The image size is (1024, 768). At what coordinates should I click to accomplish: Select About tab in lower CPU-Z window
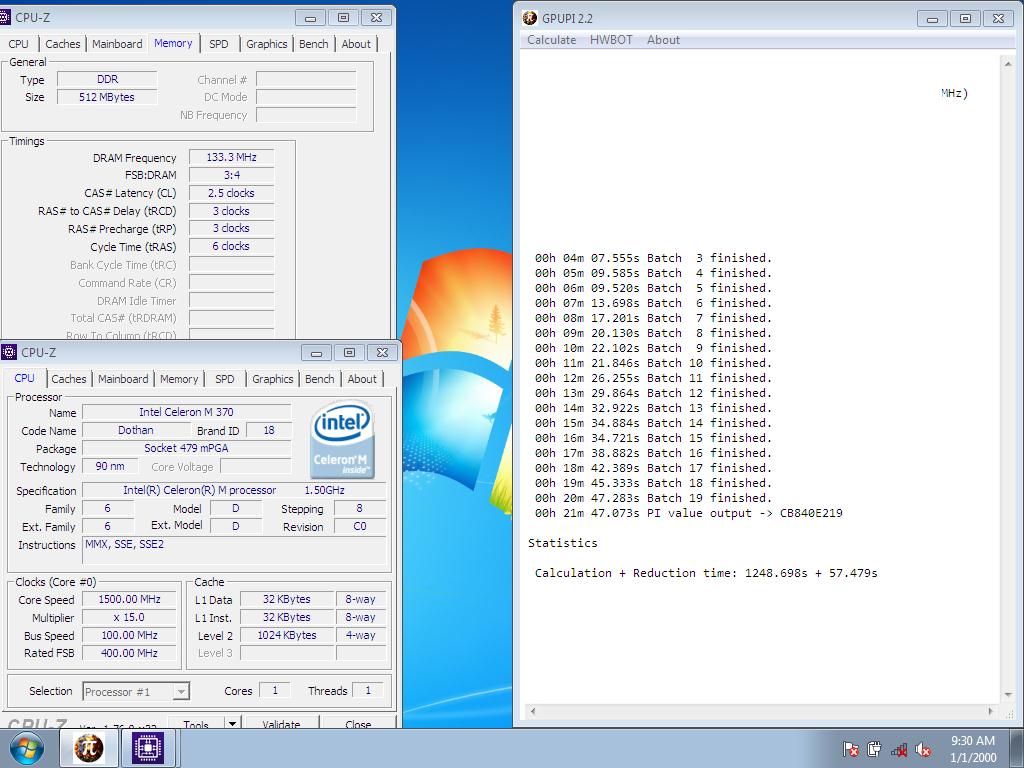[362, 379]
